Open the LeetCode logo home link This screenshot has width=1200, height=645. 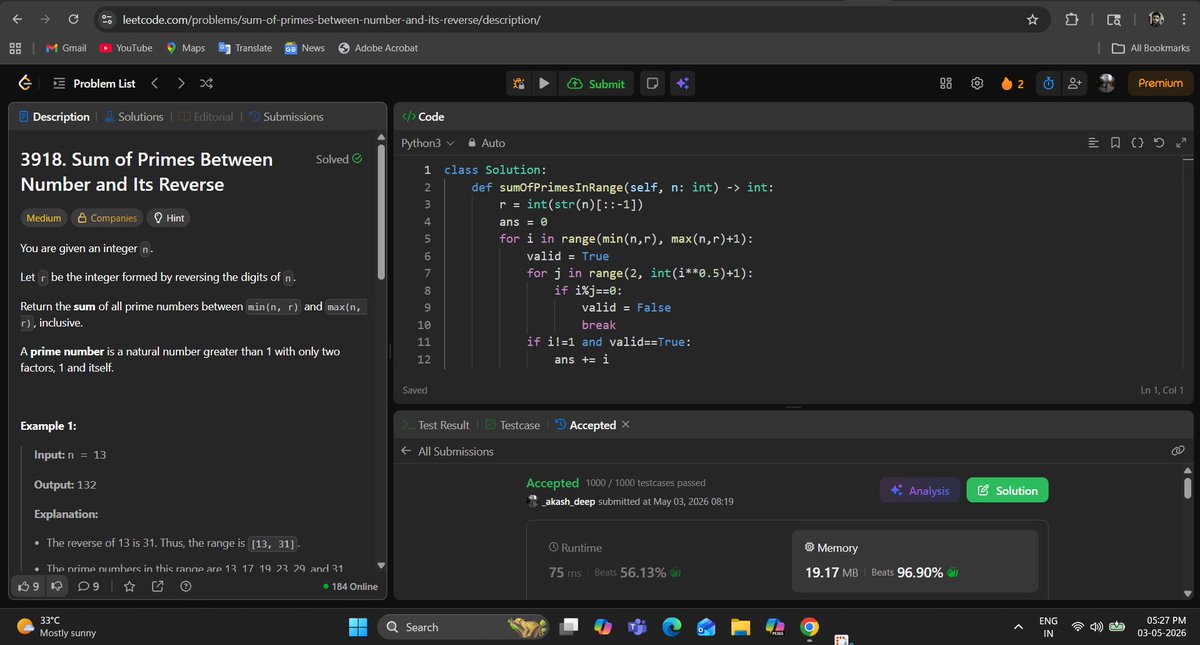click(x=25, y=84)
